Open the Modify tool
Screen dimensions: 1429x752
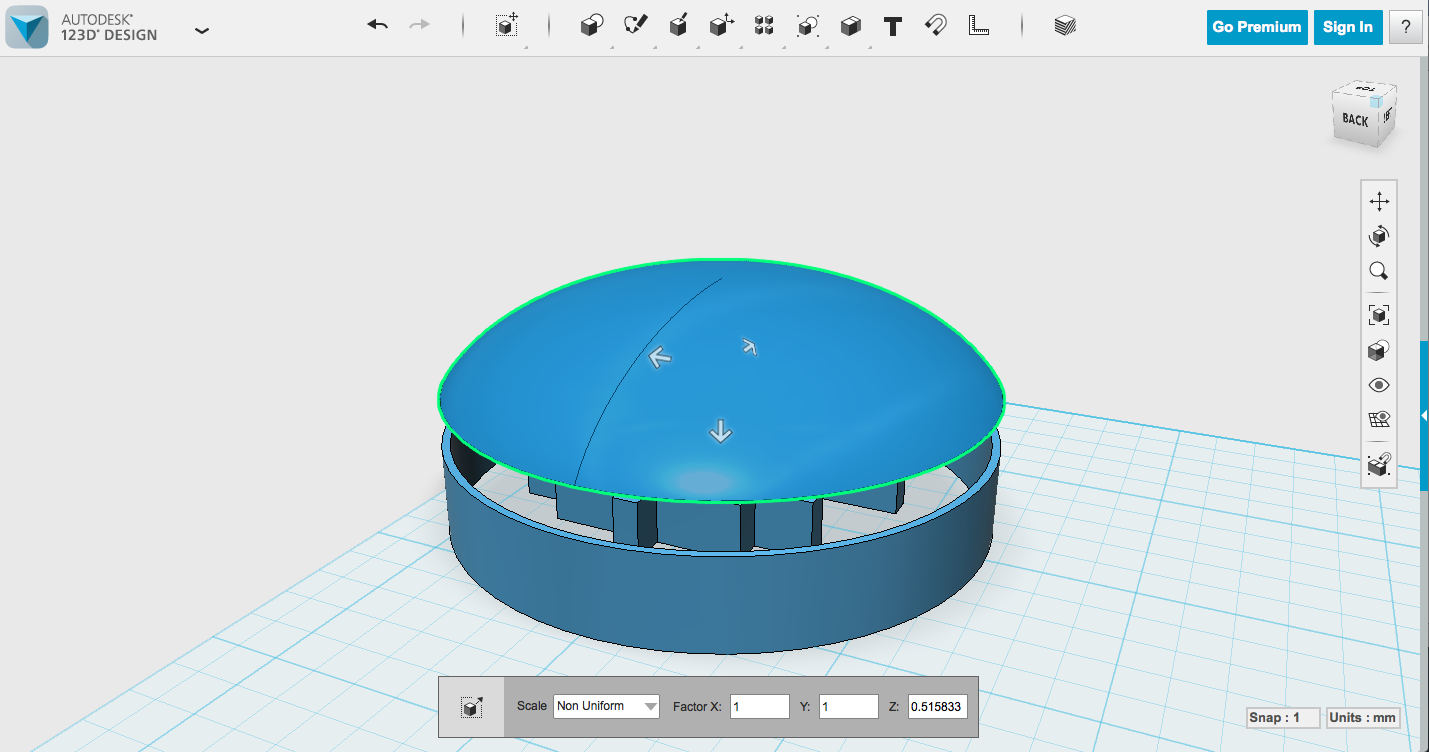(x=721, y=26)
